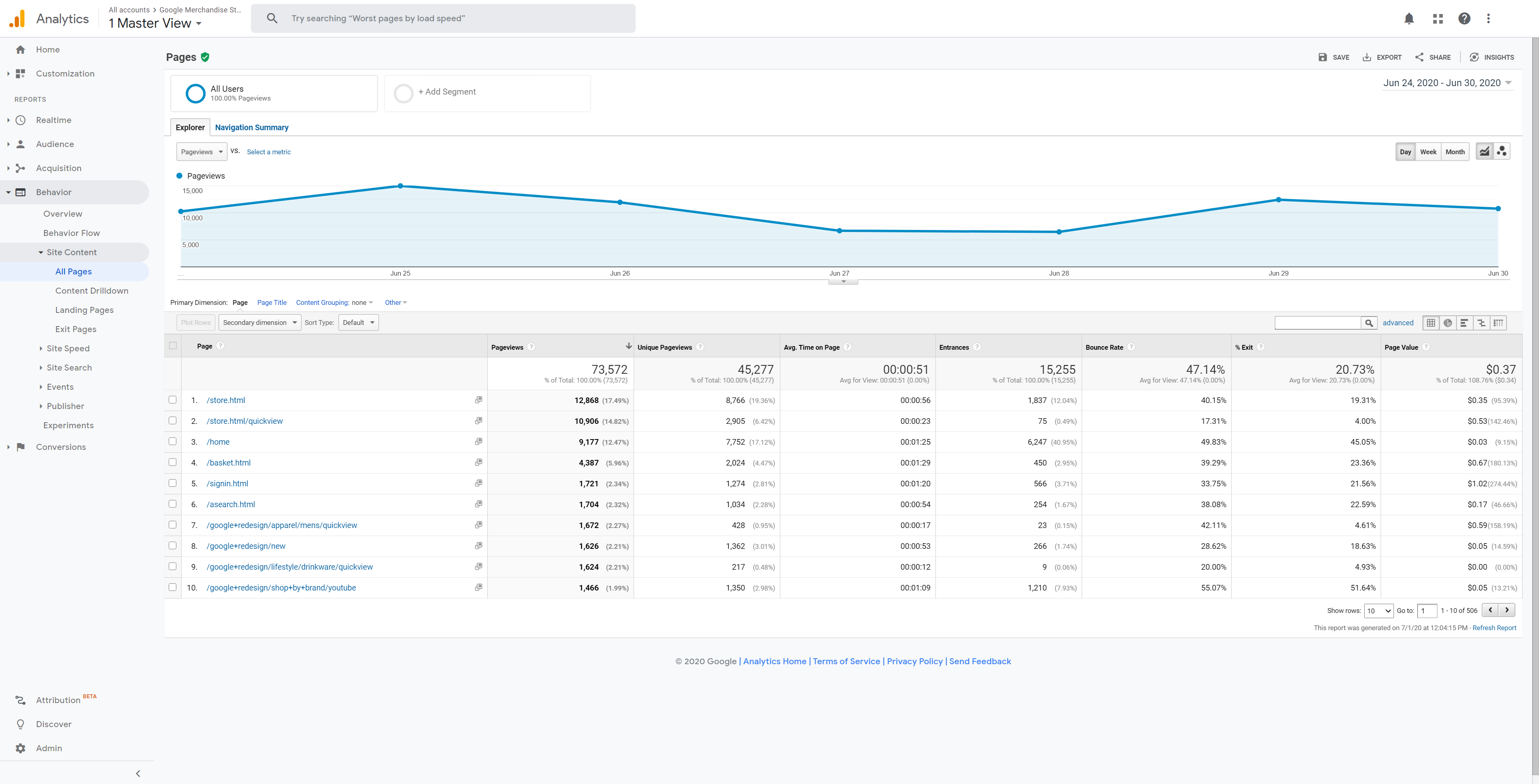Click the Refresh Report link
Image resolution: width=1539 pixels, height=784 pixels.
(x=1494, y=627)
